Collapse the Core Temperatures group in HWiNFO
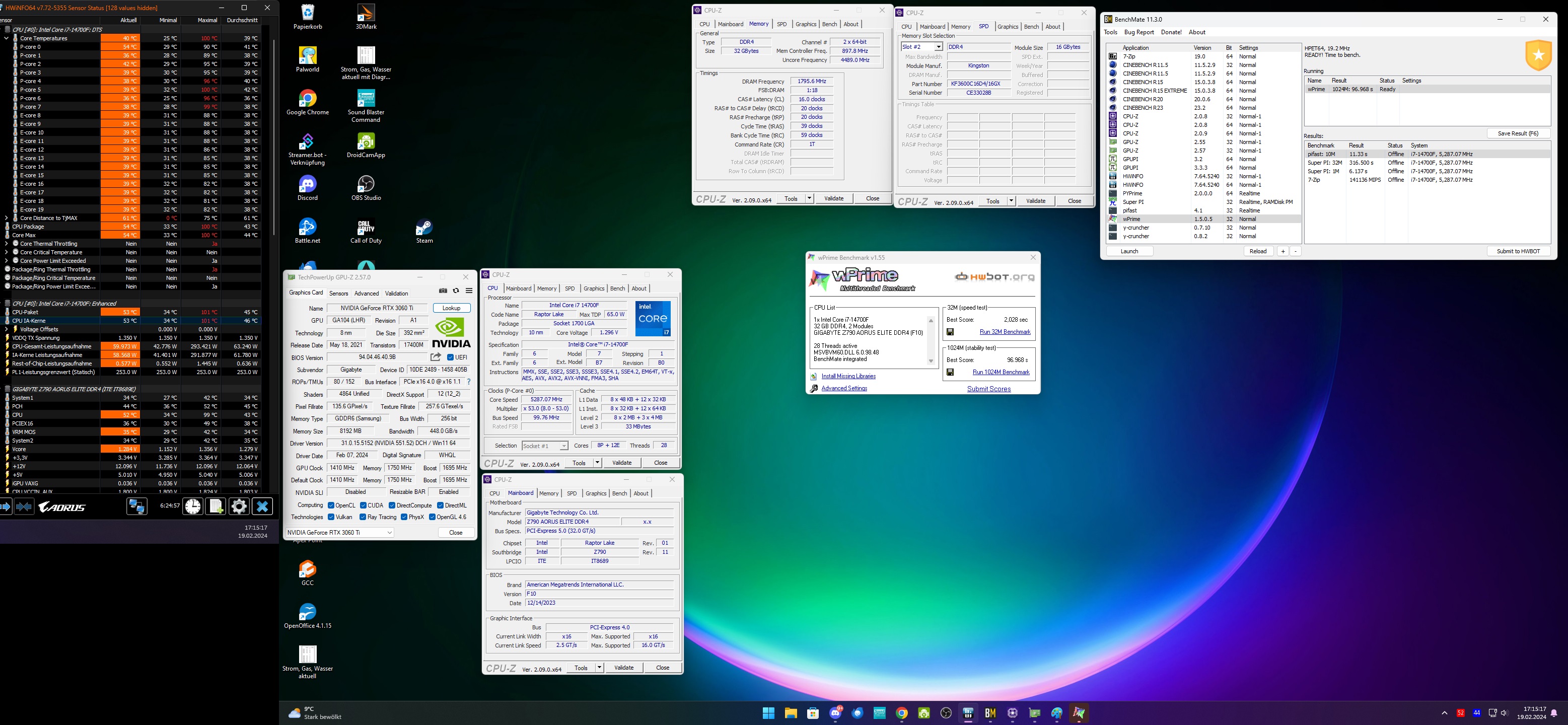Viewport: 1568px width, 725px height. 7,38
